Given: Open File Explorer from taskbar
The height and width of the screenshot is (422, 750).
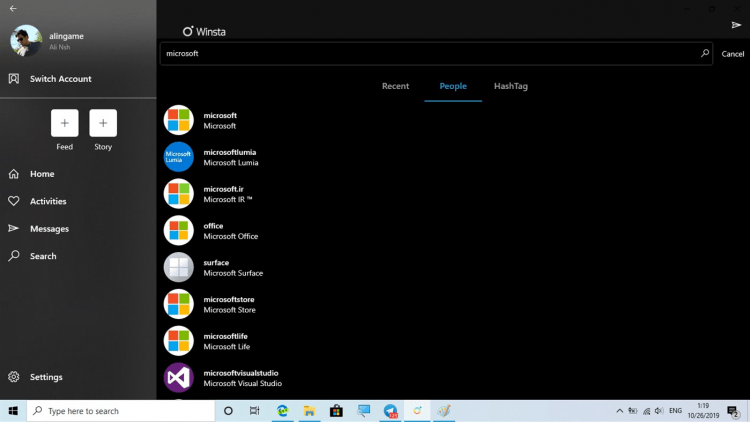Looking at the screenshot, I should click(x=309, y=411).
